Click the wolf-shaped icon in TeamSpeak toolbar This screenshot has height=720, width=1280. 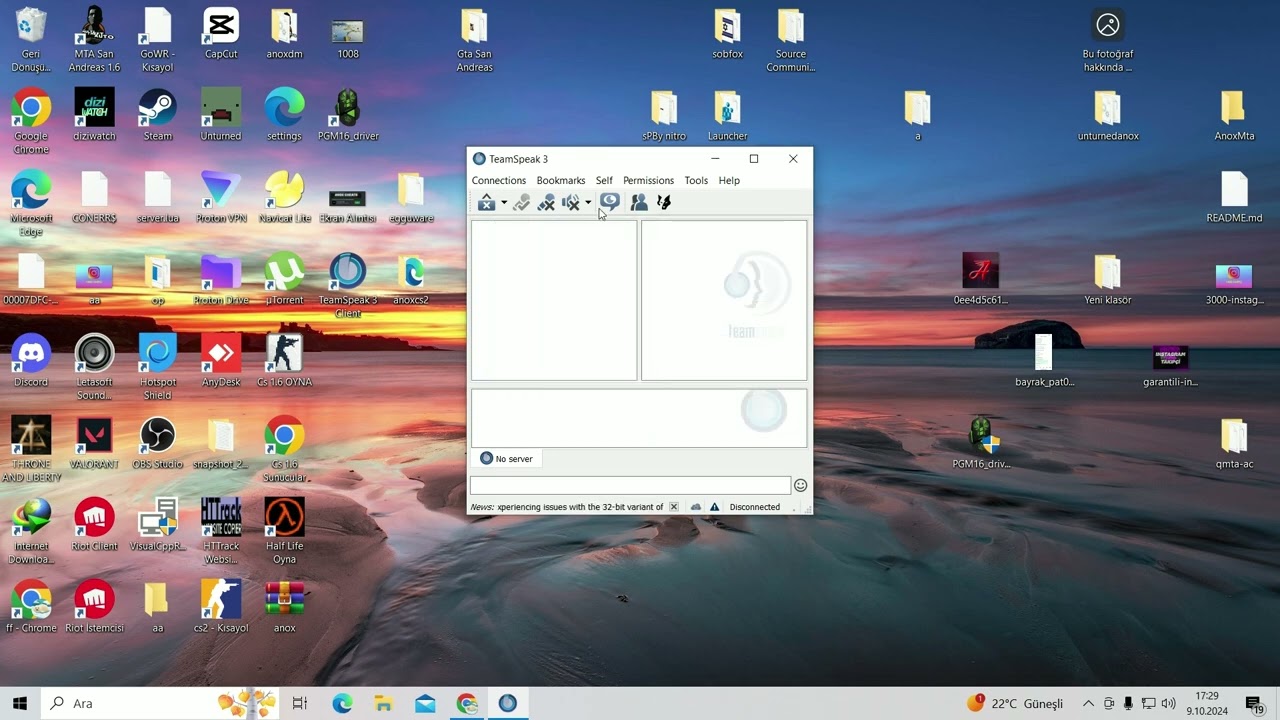[x=663, y=203]
